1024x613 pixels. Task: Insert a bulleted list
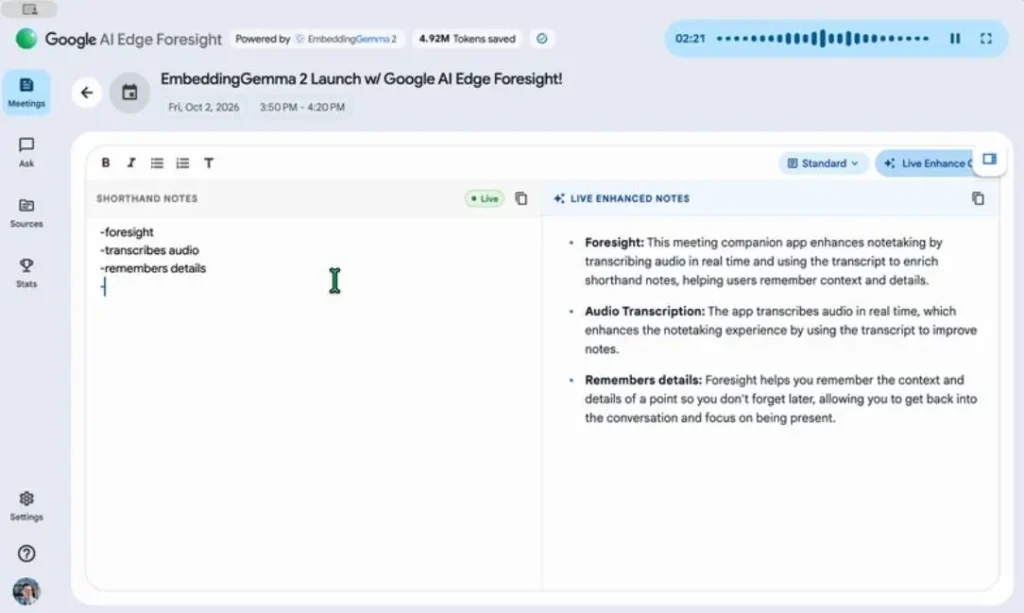pyautogui.click(x=157, y=163)
